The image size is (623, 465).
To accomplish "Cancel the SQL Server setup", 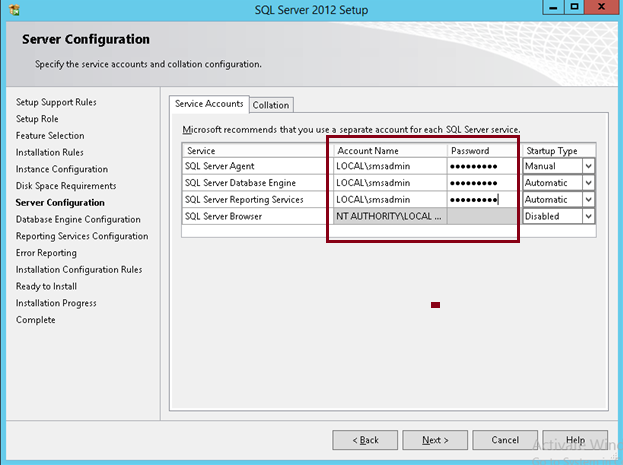I will click(505, 440).
